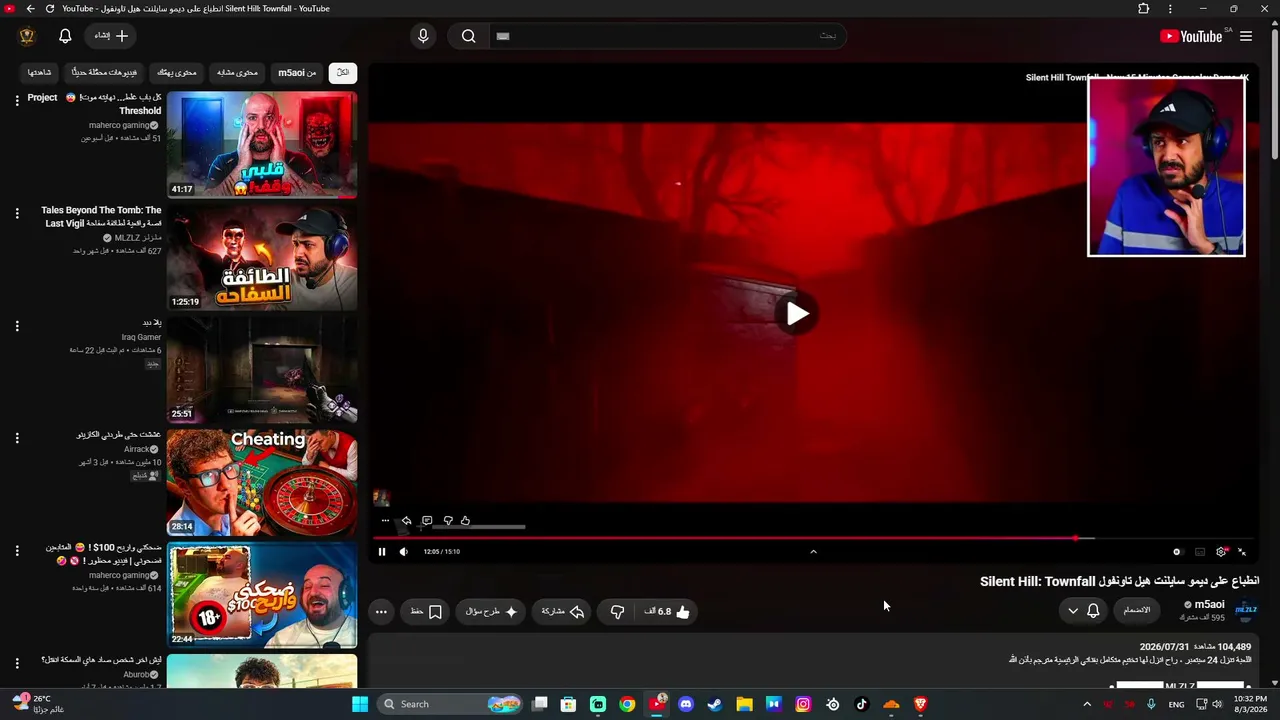Select the 'شاهدتها' filter chip

[x=40, y=72]
